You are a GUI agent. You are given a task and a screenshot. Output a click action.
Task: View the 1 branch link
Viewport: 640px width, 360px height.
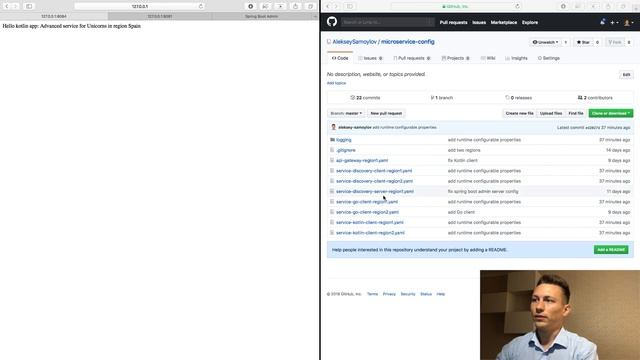[x=442, y=98]
